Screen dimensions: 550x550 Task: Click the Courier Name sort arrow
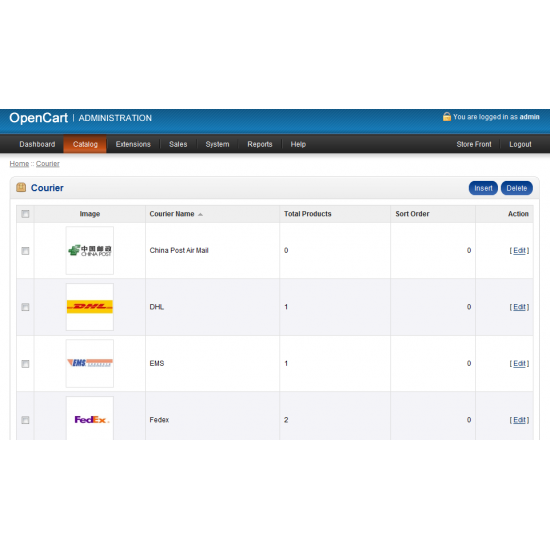click(200, 214)
